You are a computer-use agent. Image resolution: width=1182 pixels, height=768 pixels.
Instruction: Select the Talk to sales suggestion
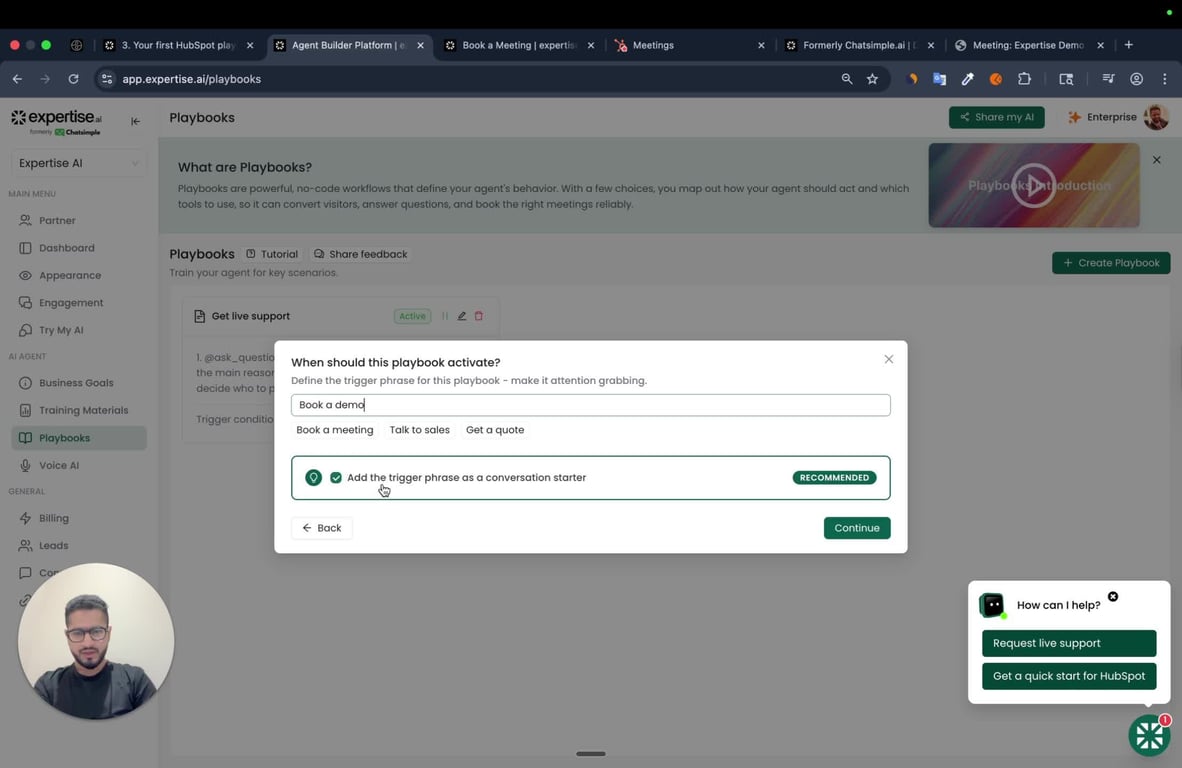(x=419, y=430)
